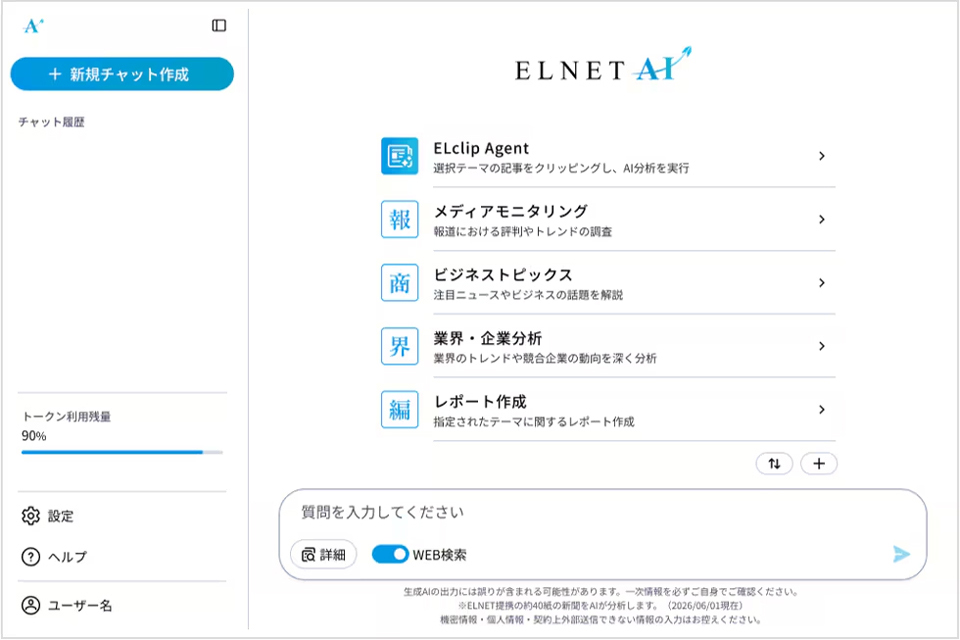Image resolution: width=960 pixels, height=640 pixels.
Task: Expand the メディアモニタリング chevron
Action: point(822,219)
